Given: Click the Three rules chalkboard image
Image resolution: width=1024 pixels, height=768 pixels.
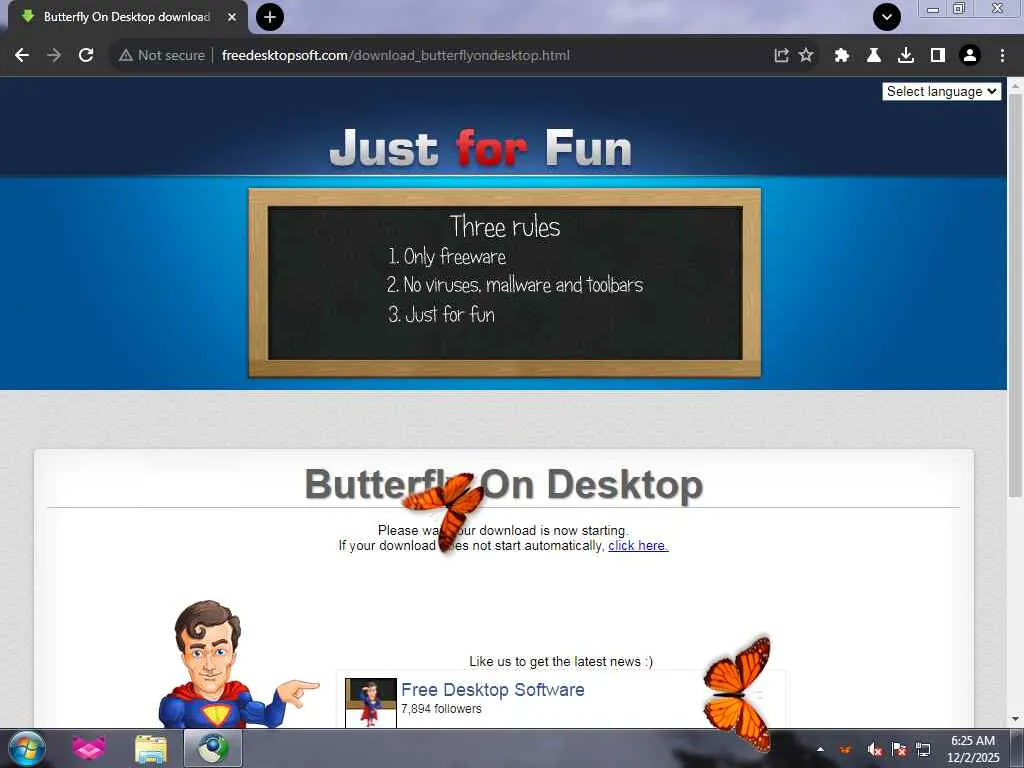Looking at the screenshot, I should pos(504,283).
